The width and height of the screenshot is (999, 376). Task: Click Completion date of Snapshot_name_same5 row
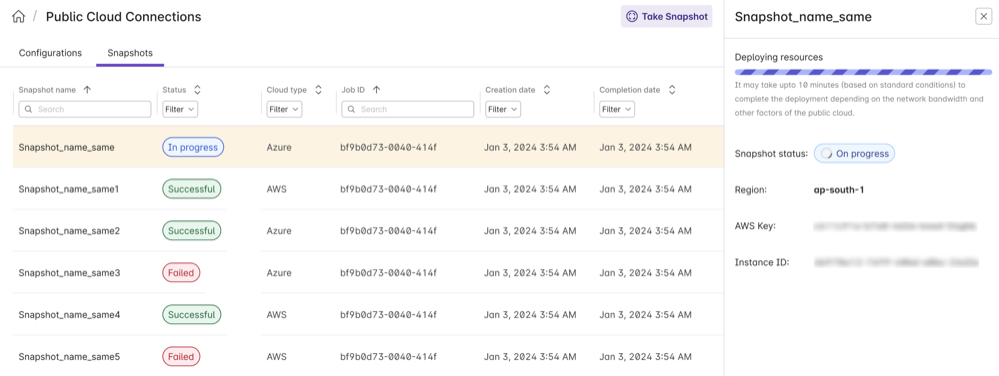point(645,357)
